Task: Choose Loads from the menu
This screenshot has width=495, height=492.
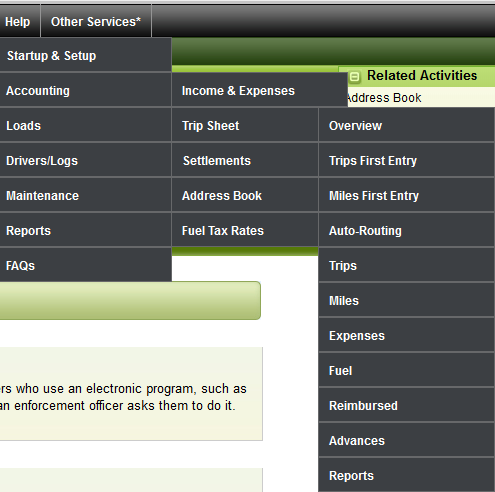Action: (x=86, y=125)
